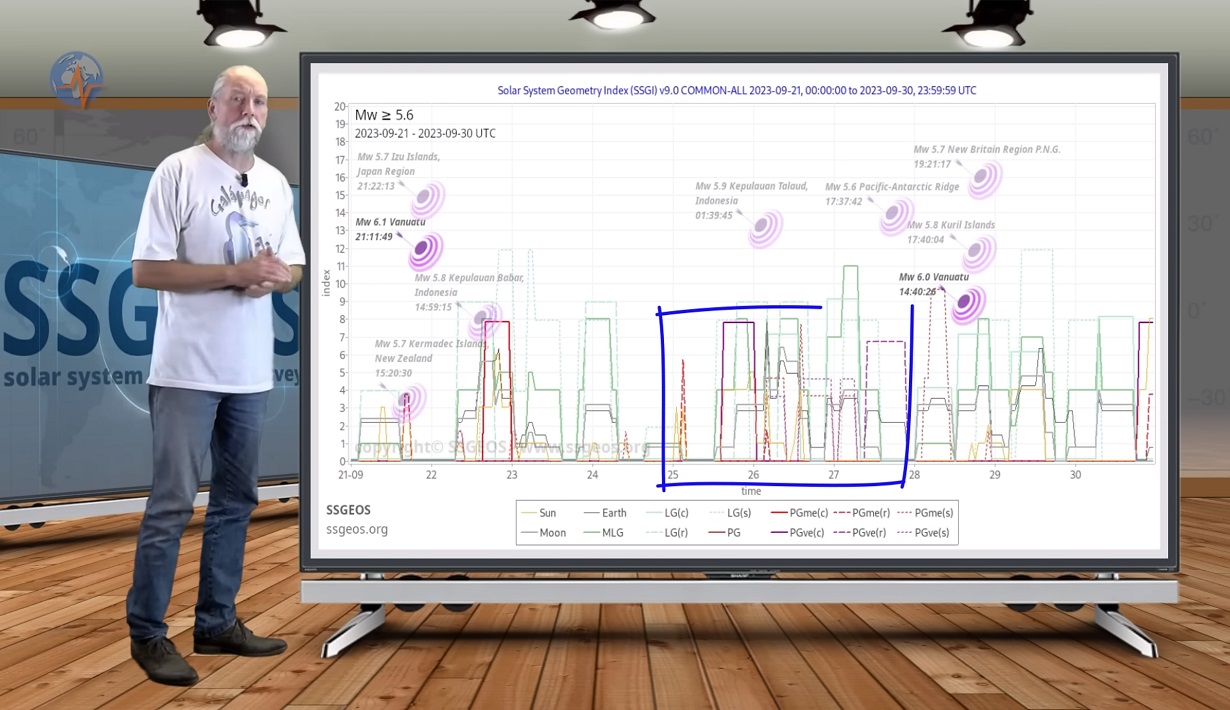The image size is (1230, 710).
Task: Click the globe logo in top-left corner
Action: [77, 80]
